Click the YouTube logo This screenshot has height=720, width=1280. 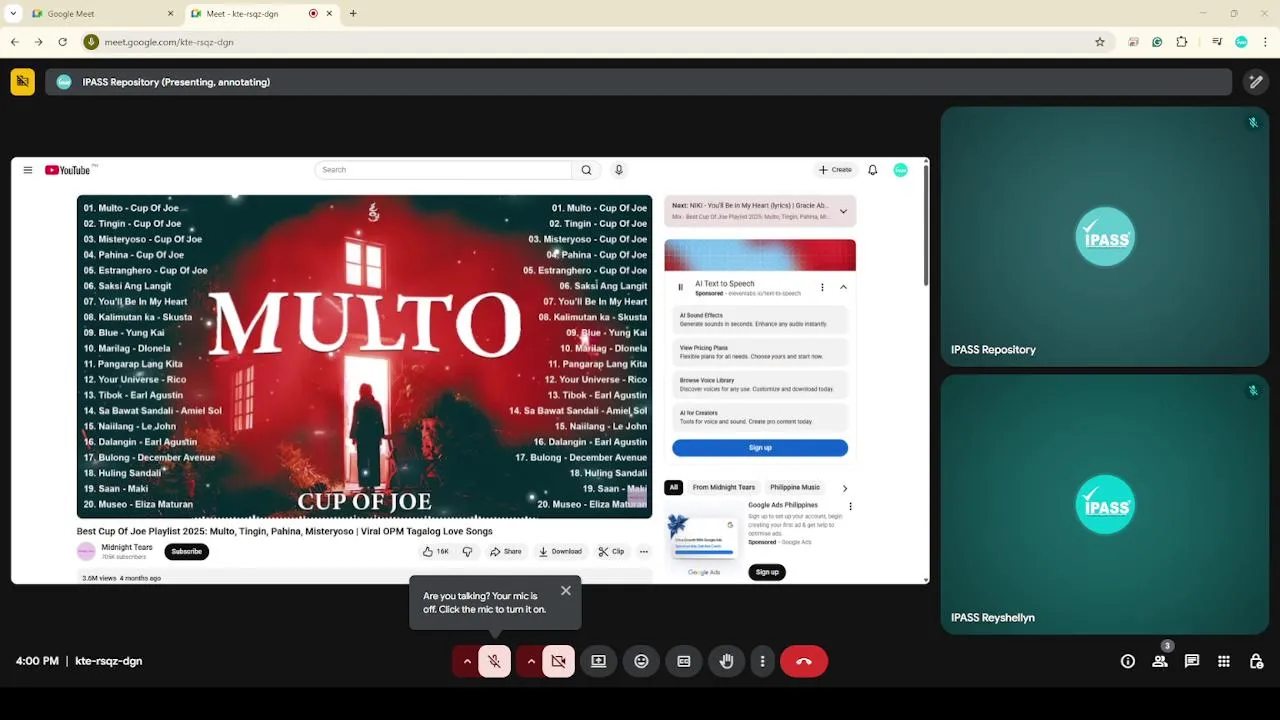[70, 170]
